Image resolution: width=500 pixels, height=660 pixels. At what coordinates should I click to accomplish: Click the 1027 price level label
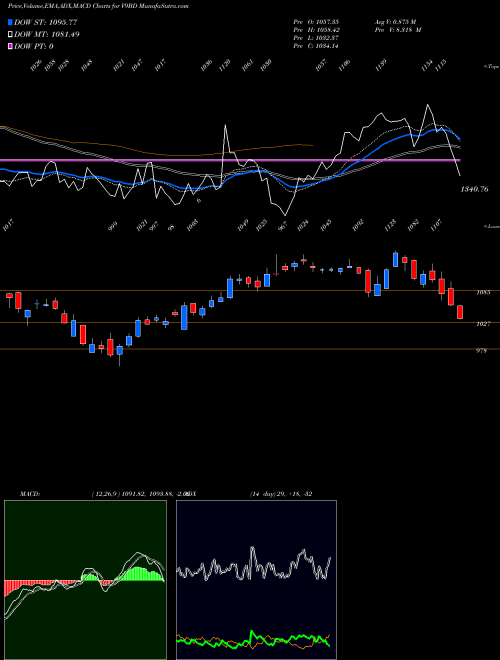click(x=483, y=324)
